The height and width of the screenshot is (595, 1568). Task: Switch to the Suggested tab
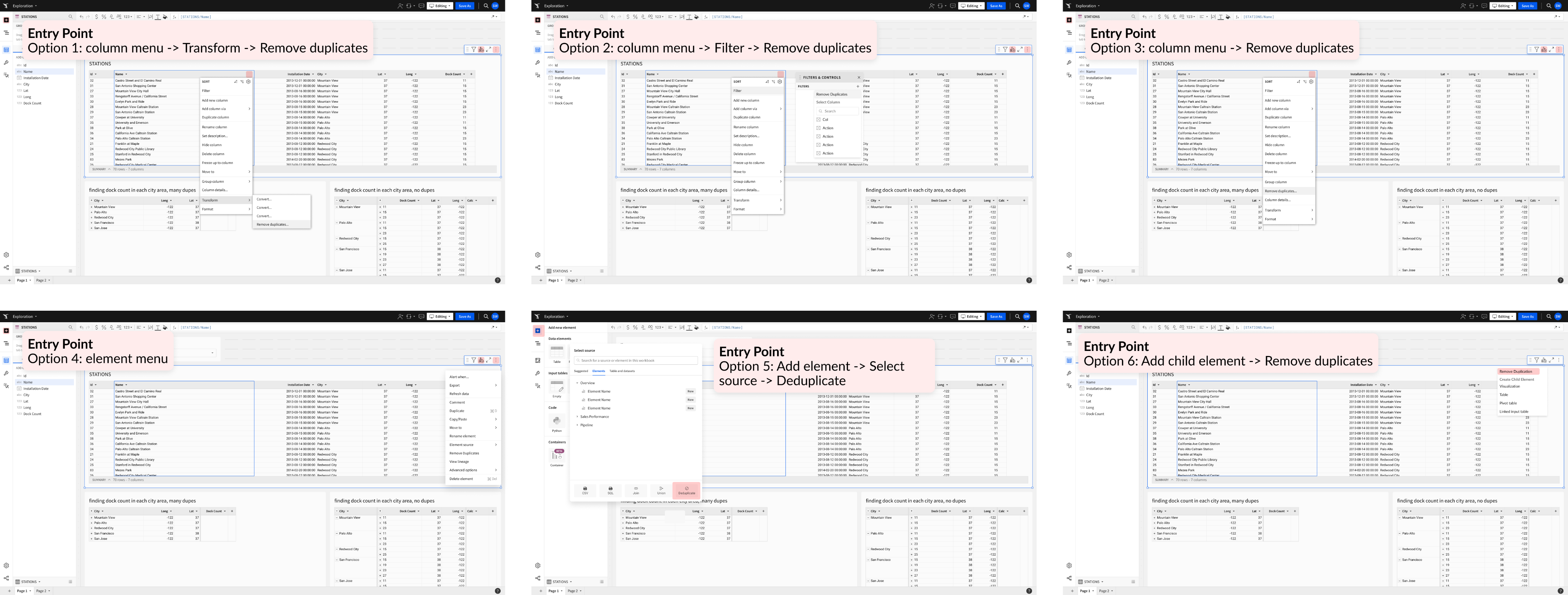(581, 371)
